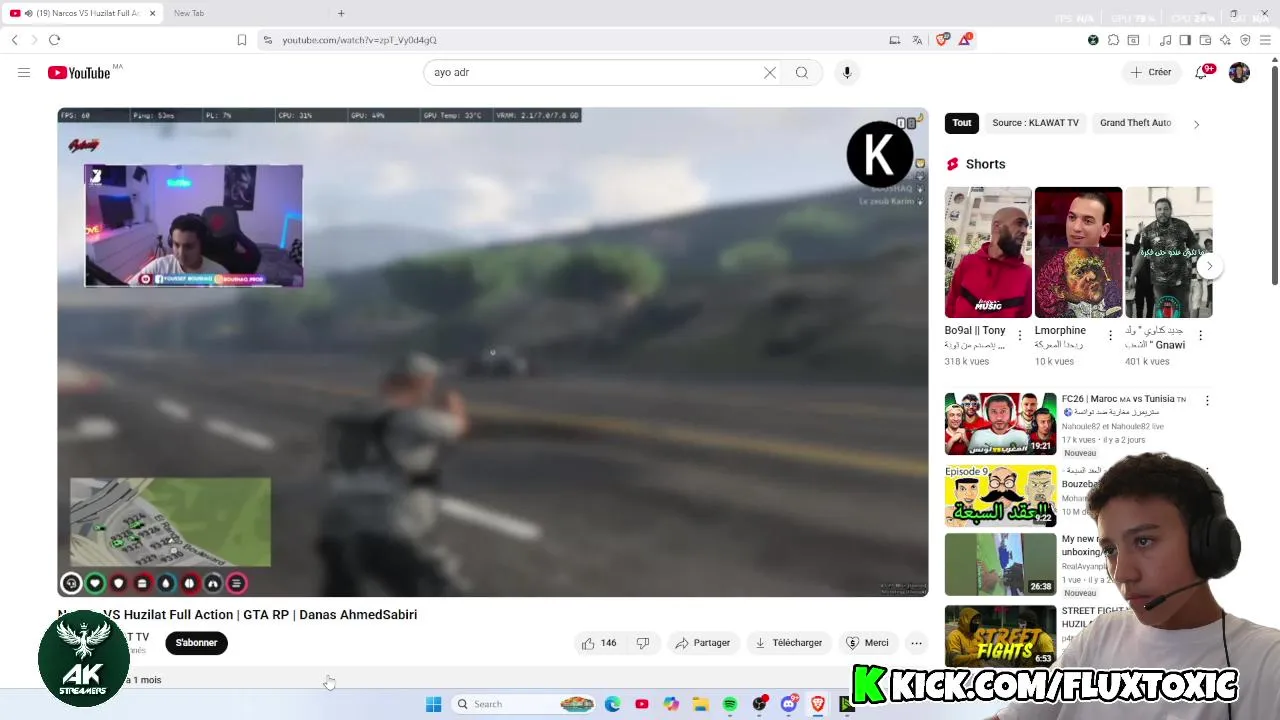The image size is (1280, 720).
Task: Select the Grand Theft Auto chip
Action: click(x=1135, y=123)
